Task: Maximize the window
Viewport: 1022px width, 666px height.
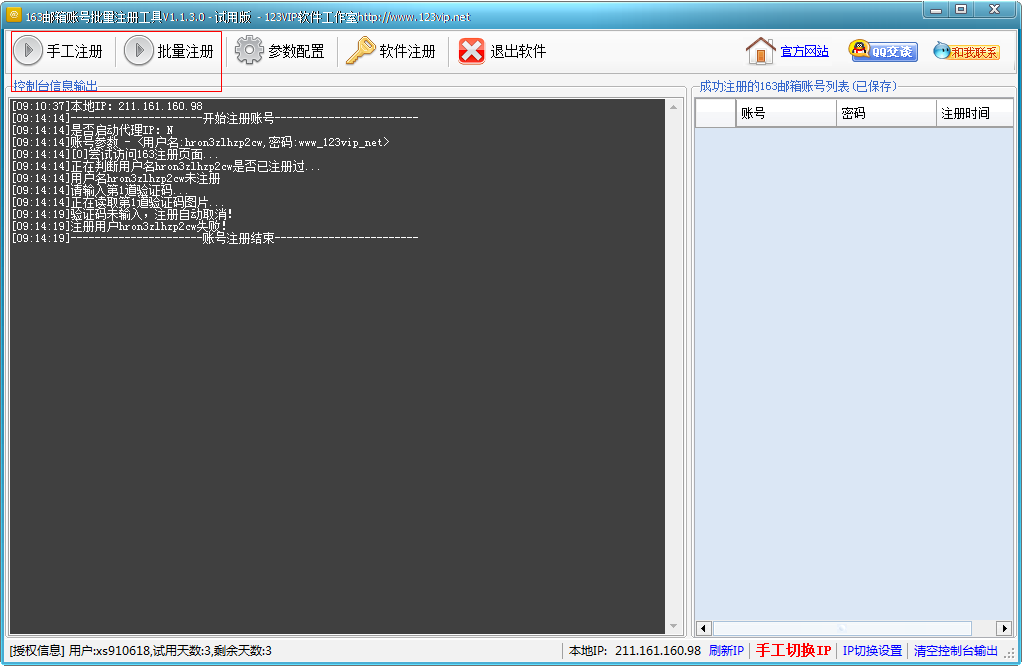Action: coord(961,9)
